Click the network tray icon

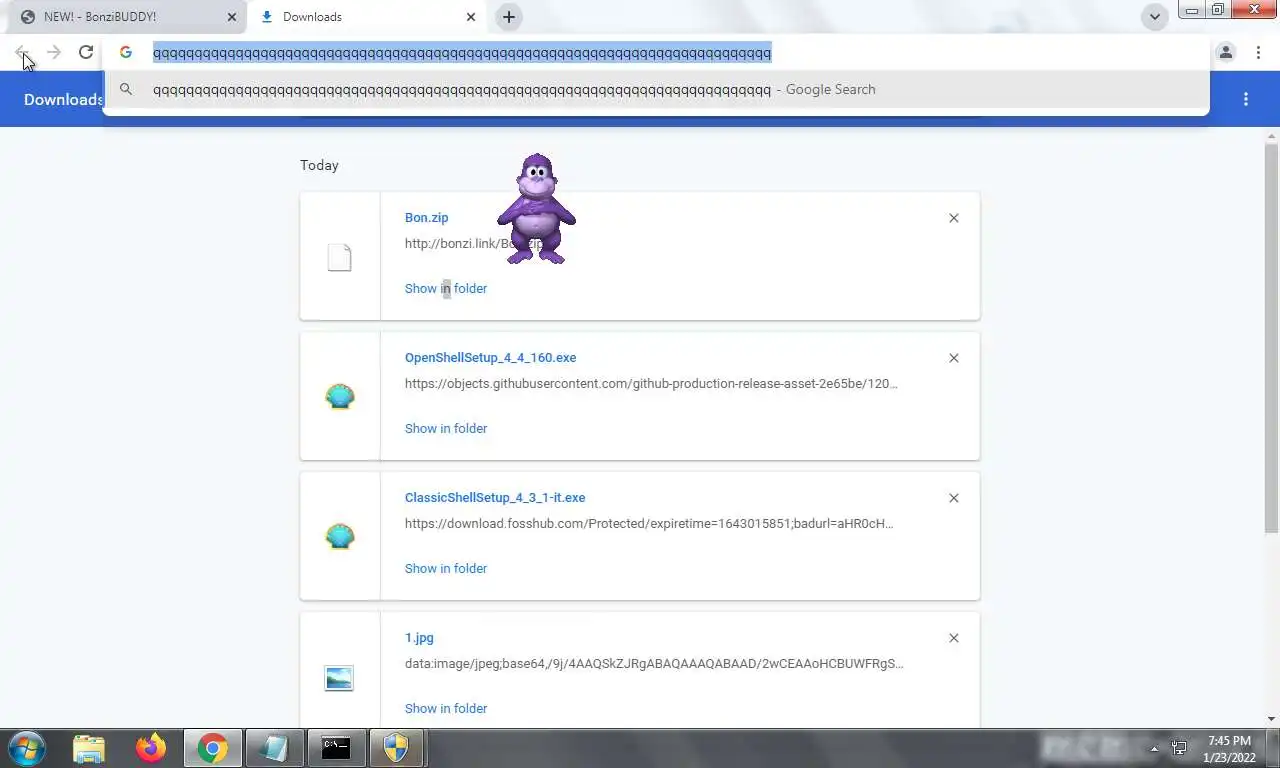pos(1180,748)
